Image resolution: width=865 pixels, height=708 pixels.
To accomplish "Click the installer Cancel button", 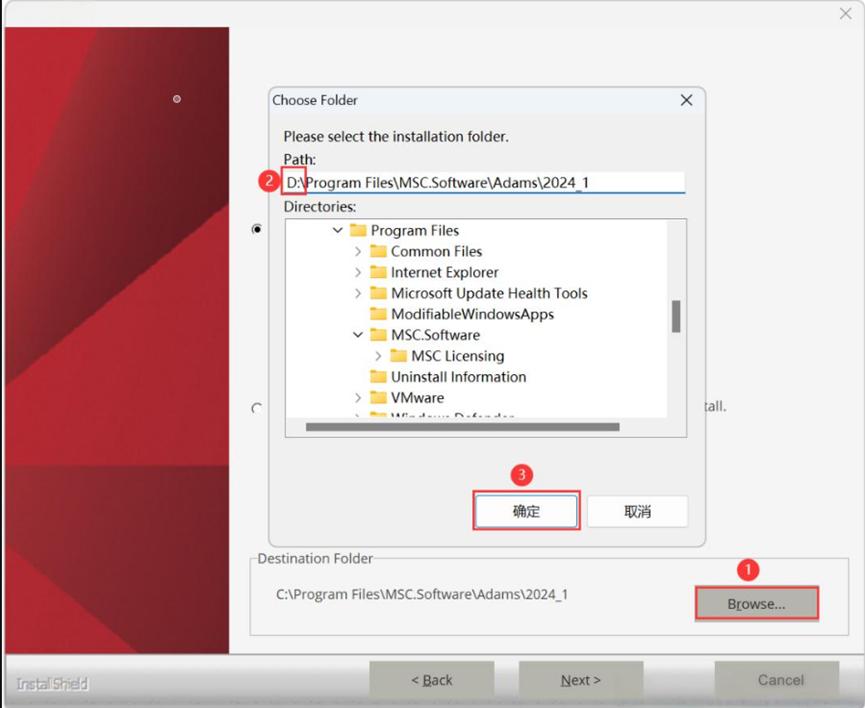I will 777,679.
